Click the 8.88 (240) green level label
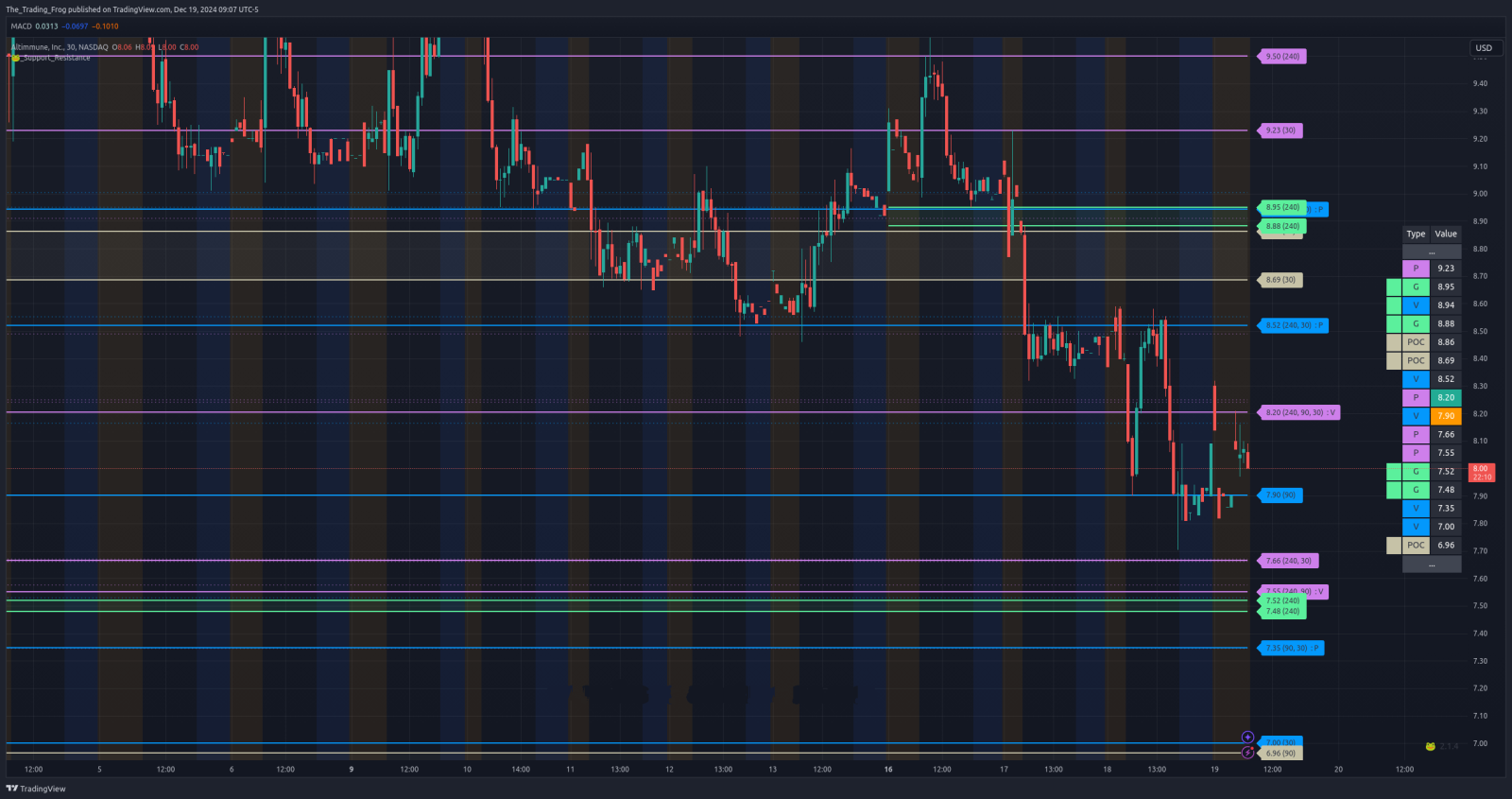This screenshot has width=1512, height=799. [1282, 226]
